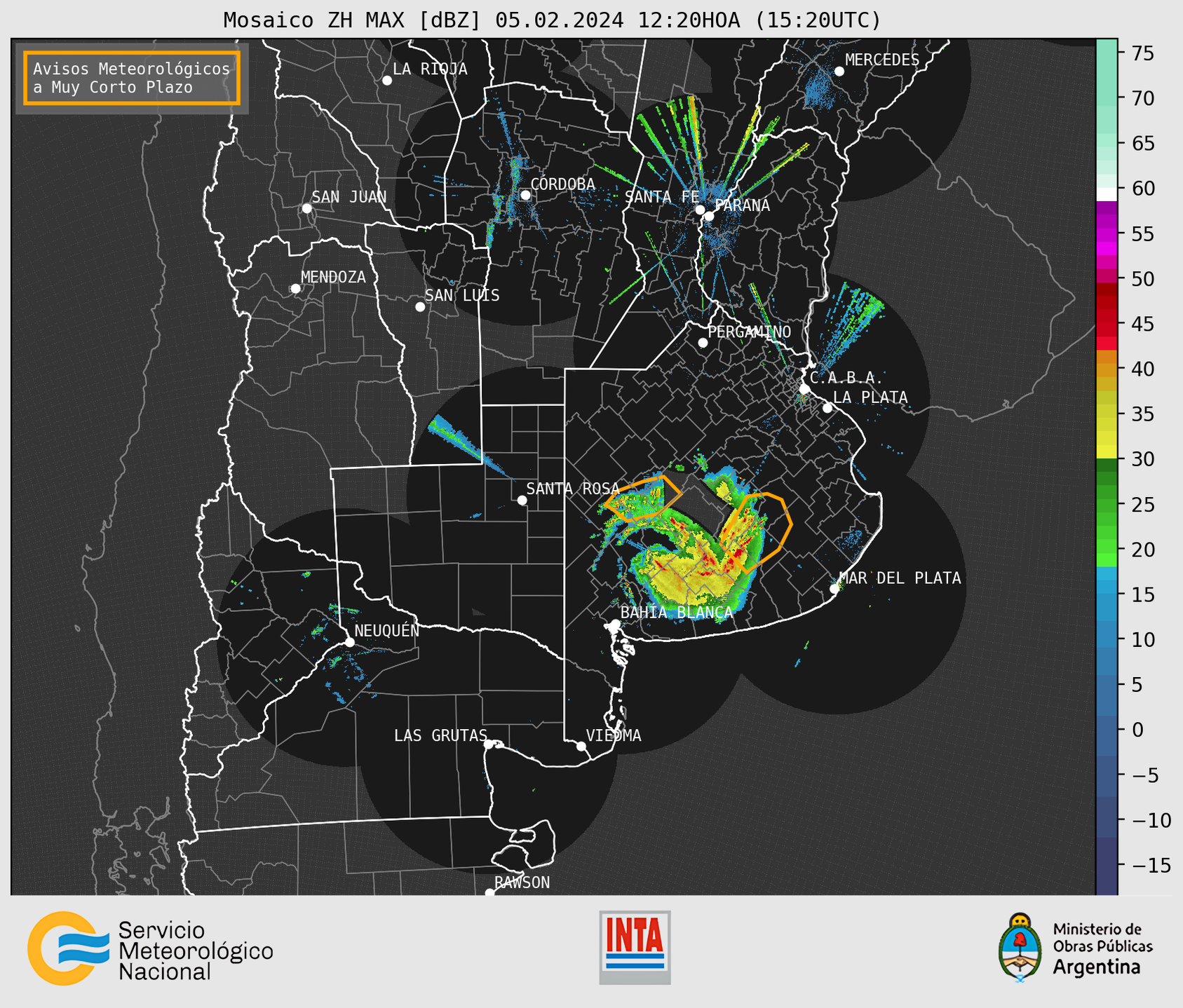This screenshot has width=1183, height=1008.
Task: Click the NEUQUÉN city marker dot
Action: tap(349, 642)
